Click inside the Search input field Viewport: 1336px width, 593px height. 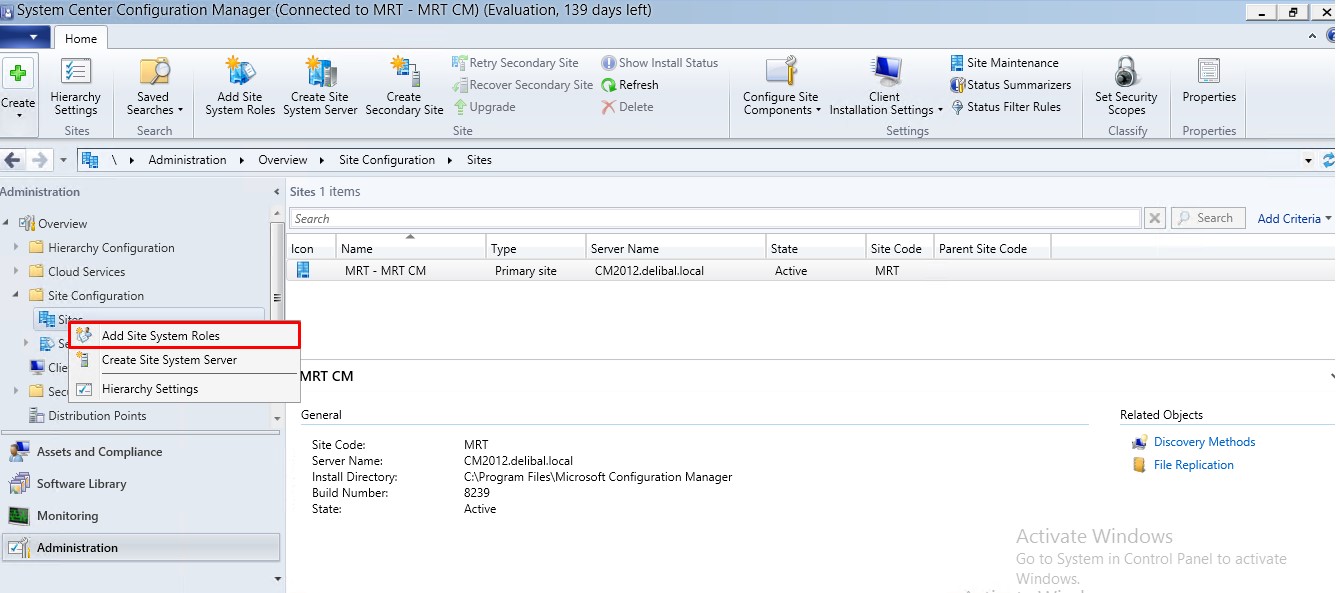pyautogui.click(x=714, y=219)
